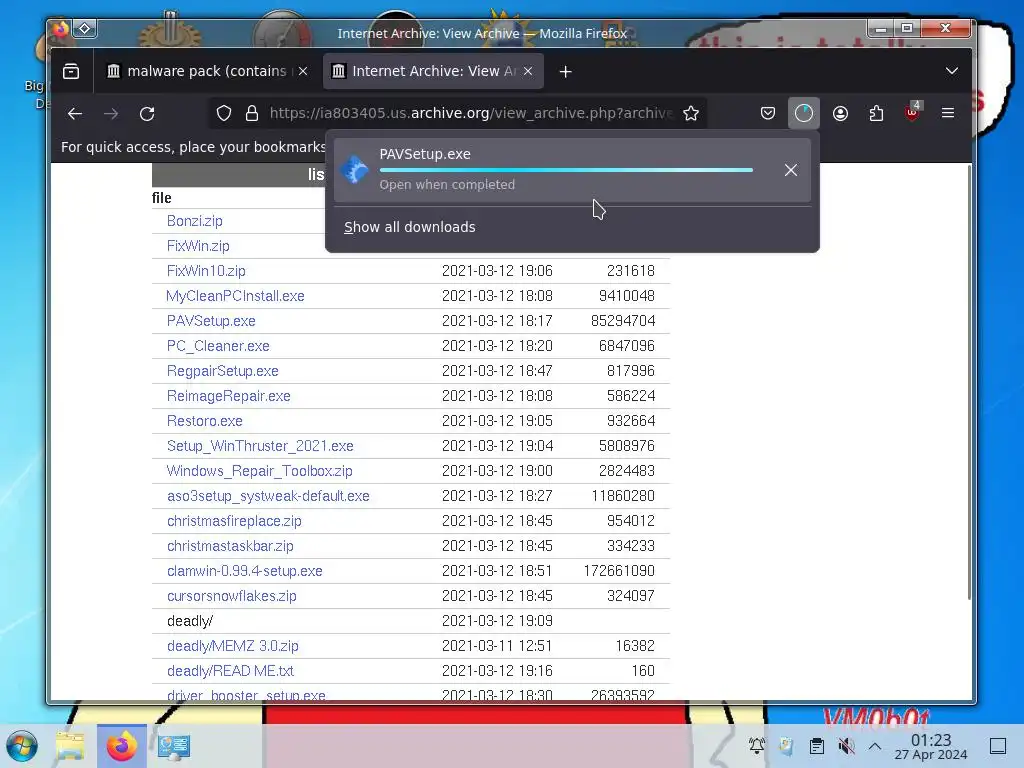The image size is (1024, 768).
Task: Open deadly/MEMZ 3.0.zip link
Action: coord(232,646)
